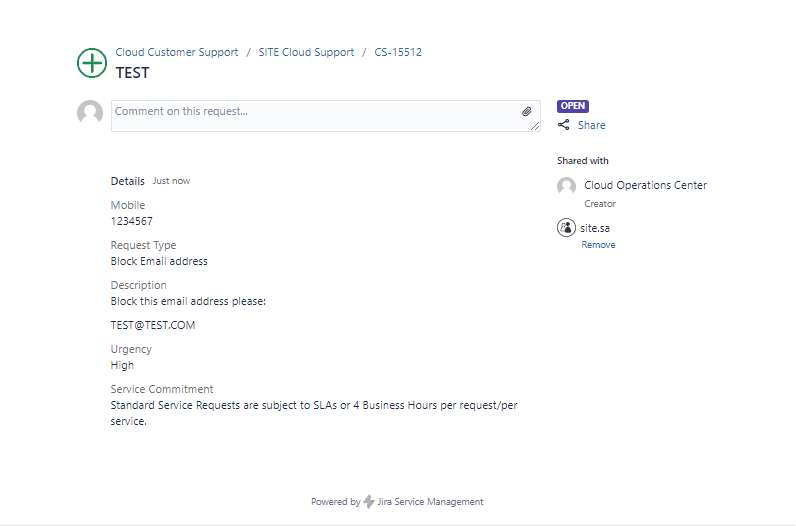The image size is (796, 526).
Task: Go to SITE Cloud Support breadcrumb
Action: tap(306, 52)
